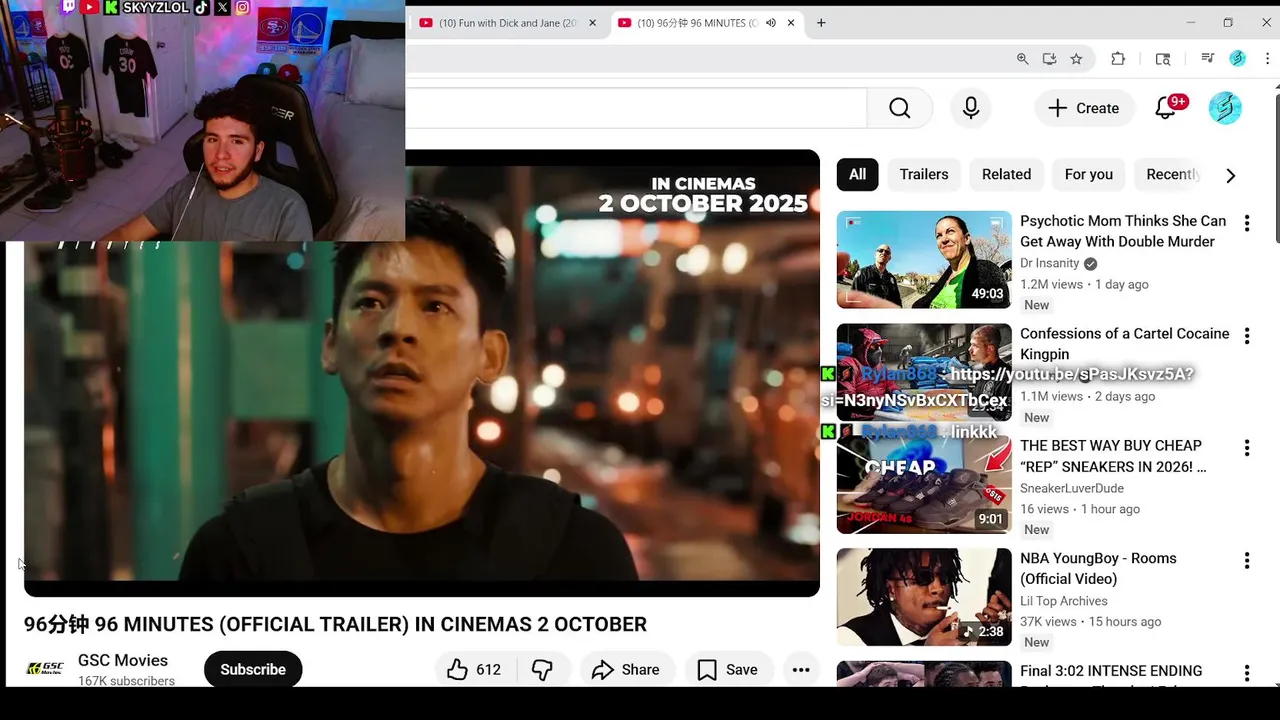This screenshot has width=1280, height=720.
Task: Click the install app icon in address bar
Action: pos(1049,59)
